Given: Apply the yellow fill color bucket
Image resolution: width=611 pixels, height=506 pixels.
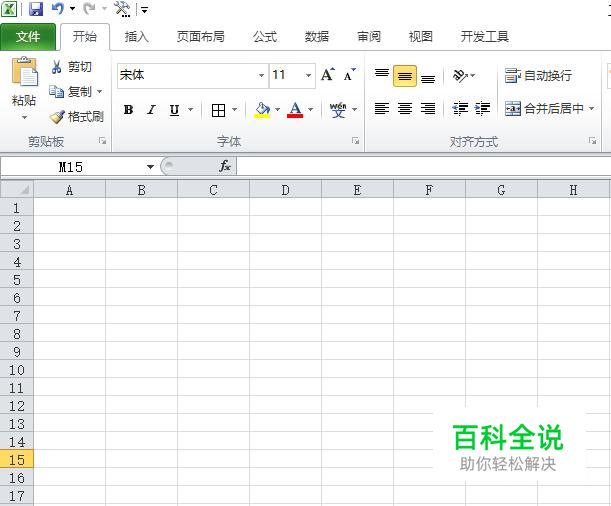Looking at the screenshot, I should [262, 110].
